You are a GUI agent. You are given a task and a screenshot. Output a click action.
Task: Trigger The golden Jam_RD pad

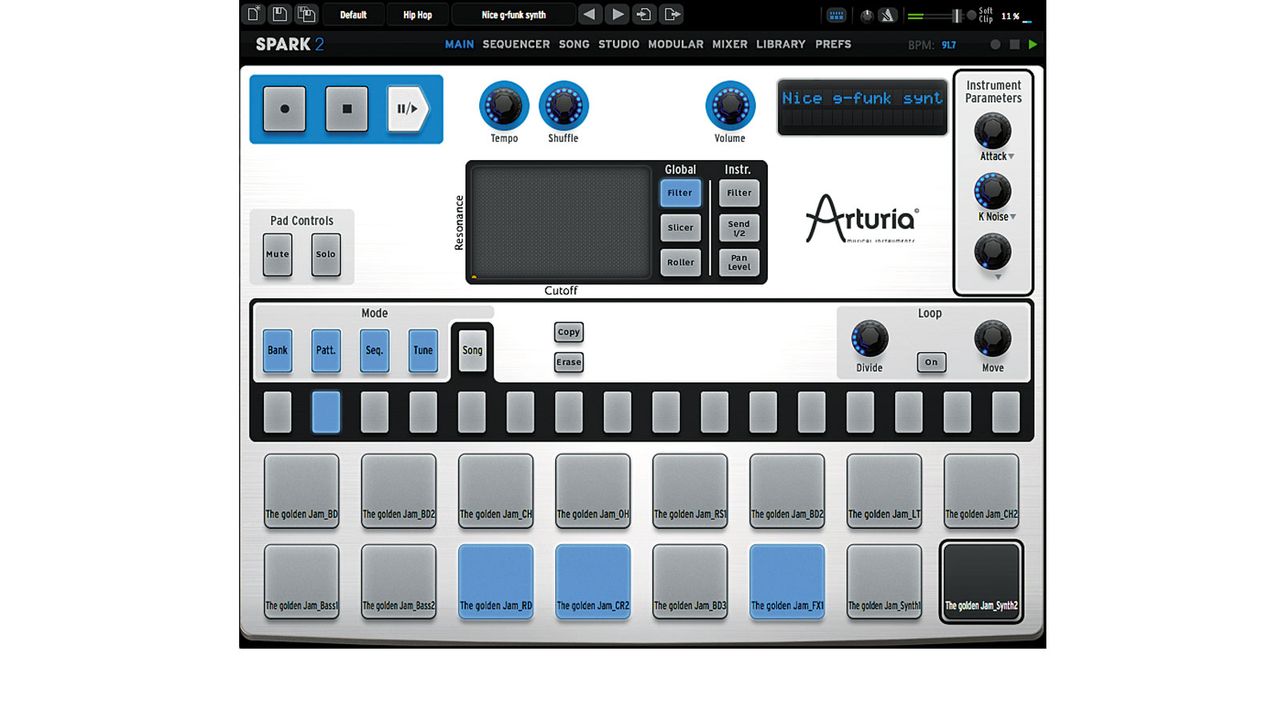coord(496,581)
